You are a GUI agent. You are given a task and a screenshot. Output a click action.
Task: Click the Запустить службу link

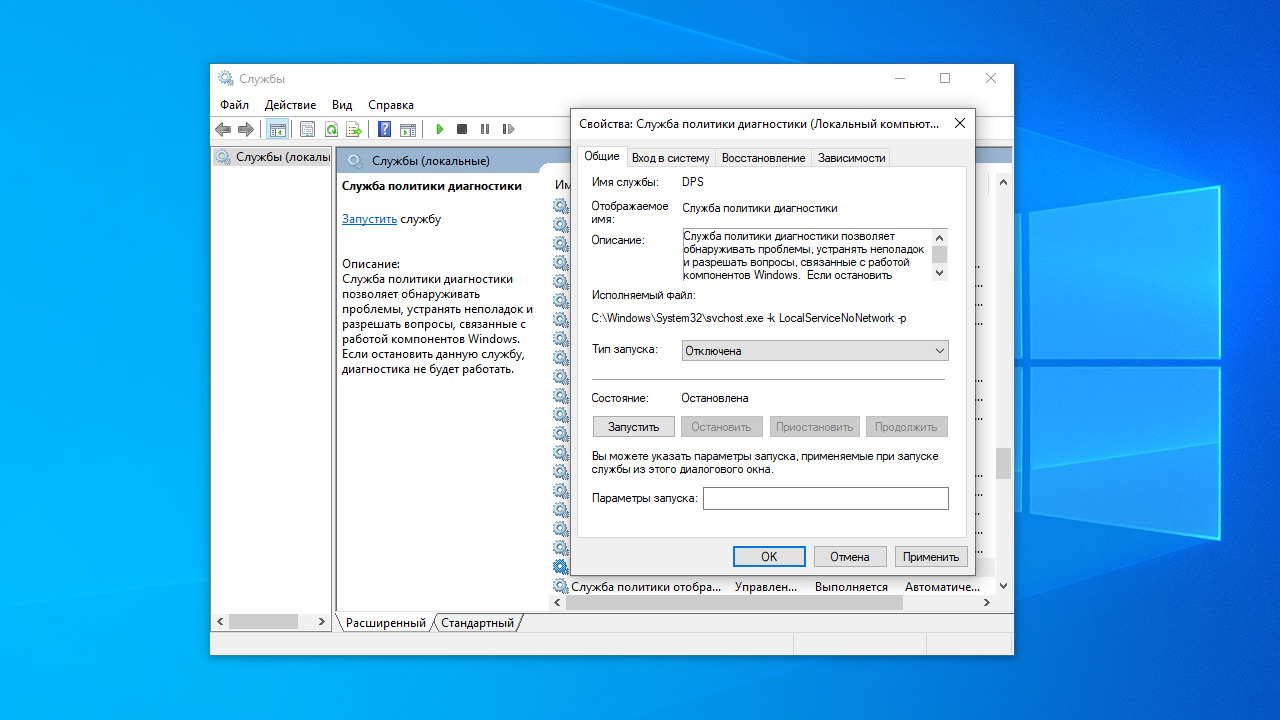tap(369, 219)
